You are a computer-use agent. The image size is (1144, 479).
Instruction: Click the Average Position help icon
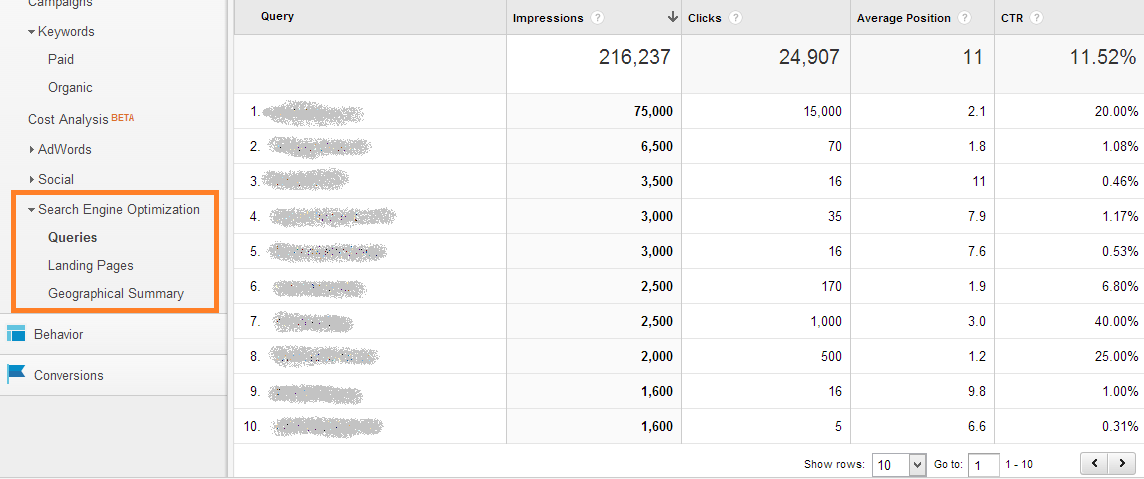[x=964, y=18]
